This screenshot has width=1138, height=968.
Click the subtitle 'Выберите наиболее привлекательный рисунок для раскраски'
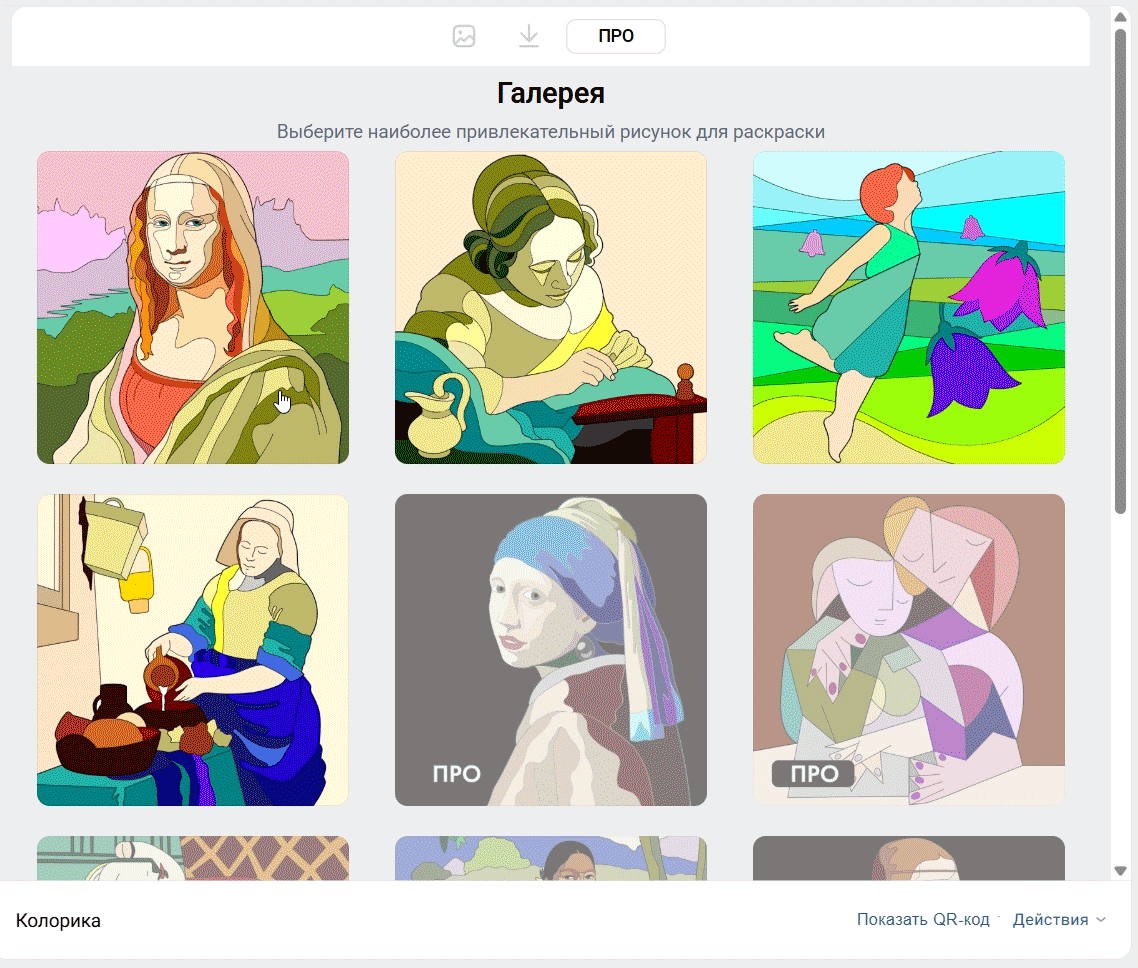click(551, 131)
